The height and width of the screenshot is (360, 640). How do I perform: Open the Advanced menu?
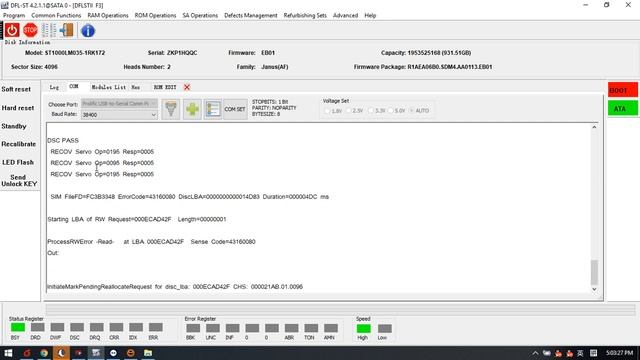345,16
